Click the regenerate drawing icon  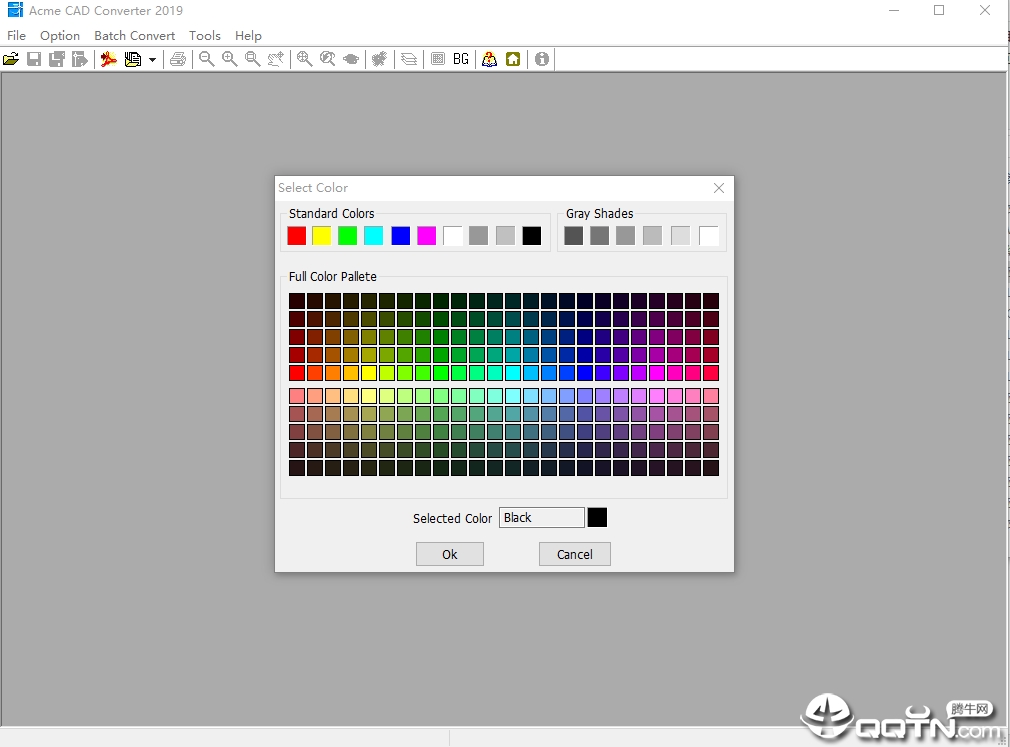coord(379,59)
